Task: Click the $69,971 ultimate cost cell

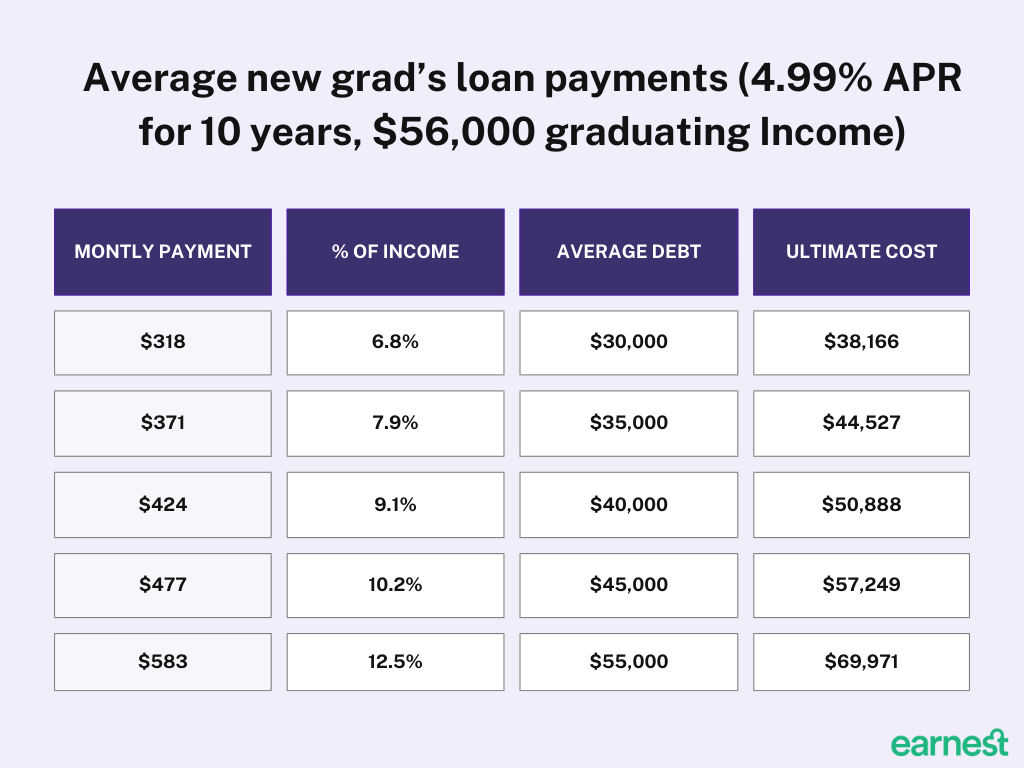Action: 861,662
